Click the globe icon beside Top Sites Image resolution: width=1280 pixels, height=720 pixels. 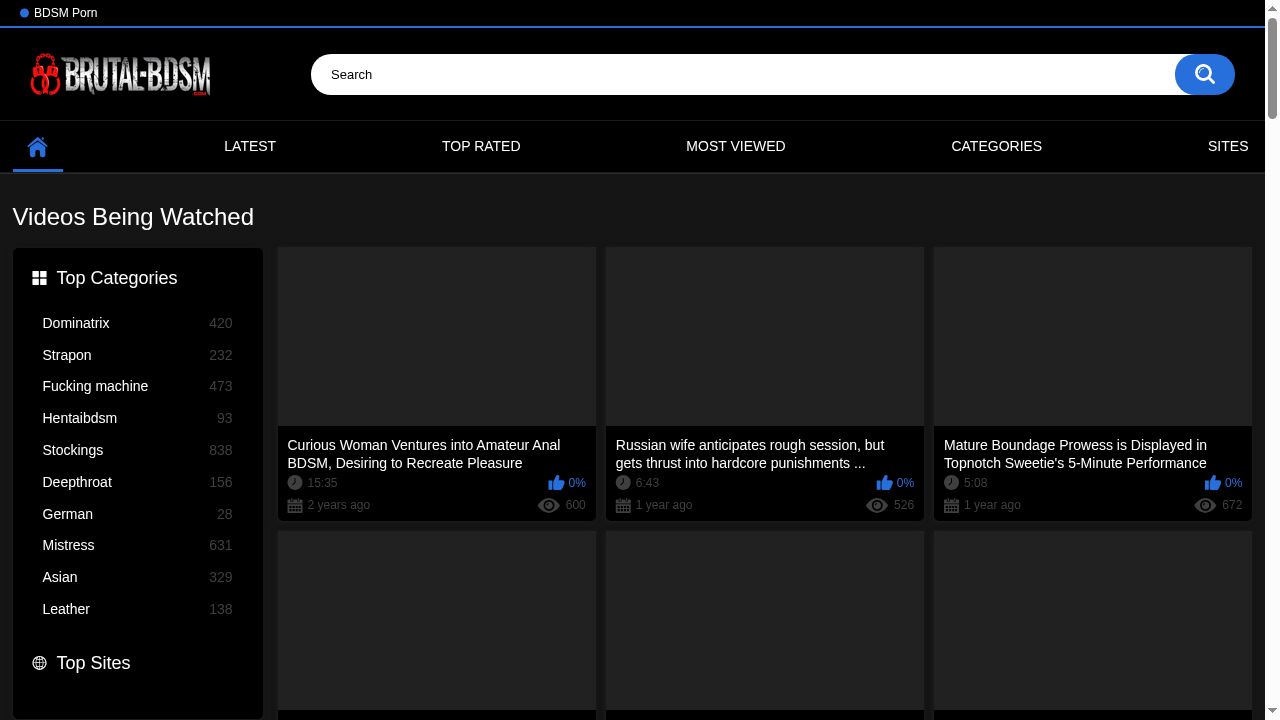point(40,663)
